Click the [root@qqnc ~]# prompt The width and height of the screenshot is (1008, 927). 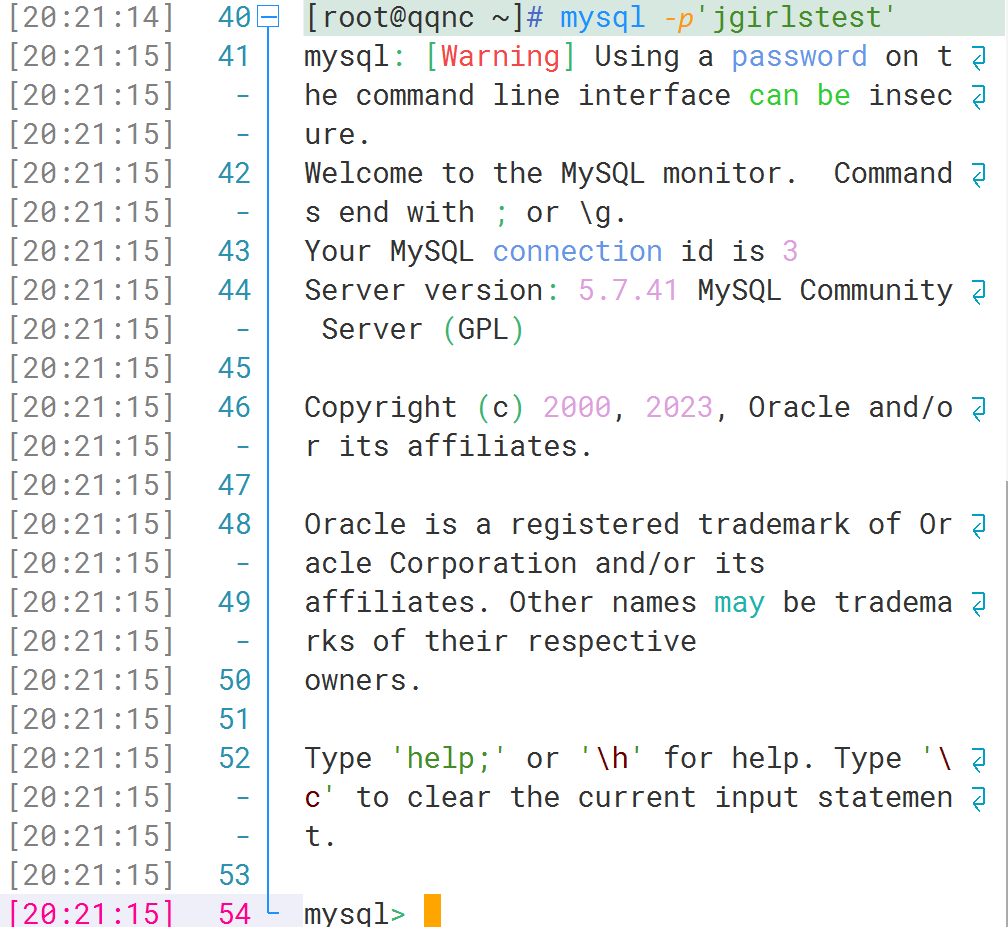tap(424, 17)
